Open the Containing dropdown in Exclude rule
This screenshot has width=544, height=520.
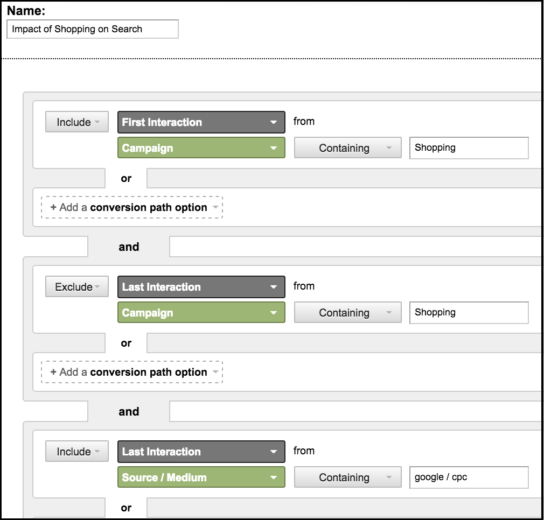pos(348,313)
